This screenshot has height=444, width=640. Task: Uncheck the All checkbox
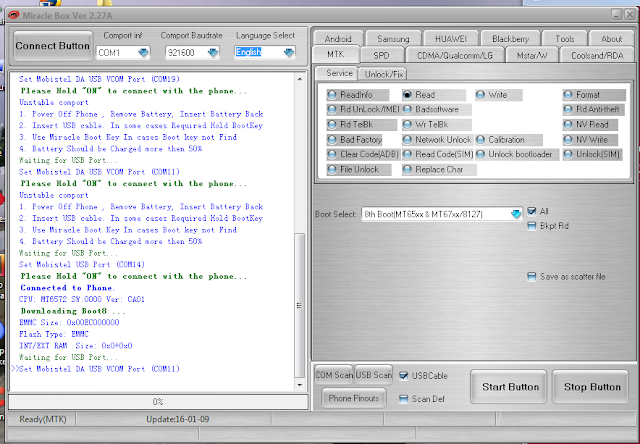coord(531,211)
